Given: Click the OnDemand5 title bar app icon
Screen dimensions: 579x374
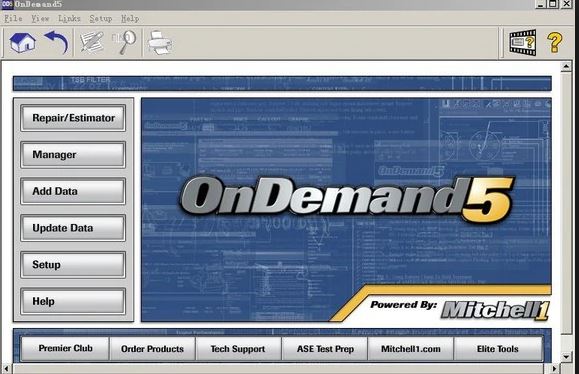Looking at the screenshot, I should 7,4.
